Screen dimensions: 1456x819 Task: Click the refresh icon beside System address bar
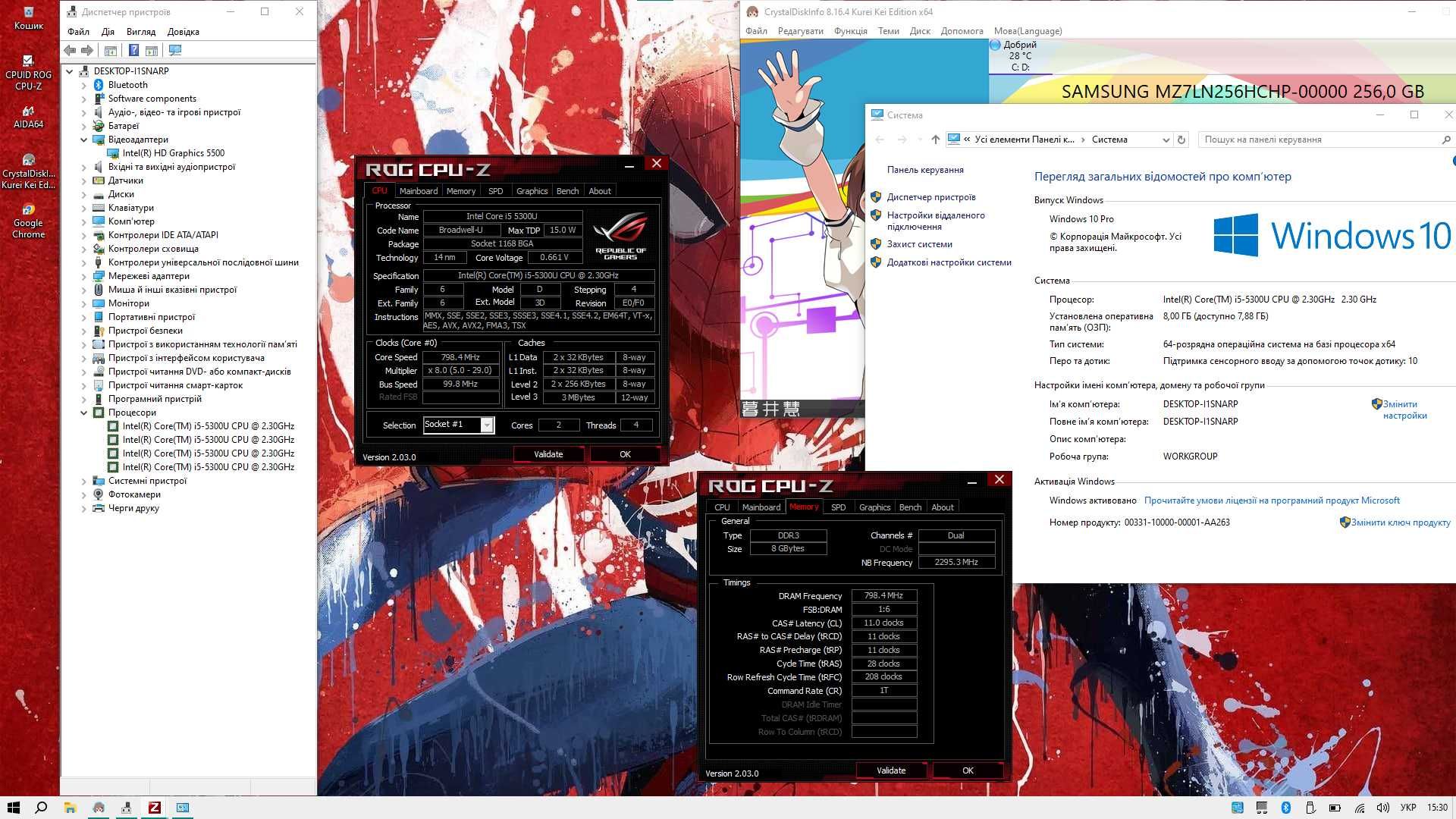click(x=1181, y=140)
